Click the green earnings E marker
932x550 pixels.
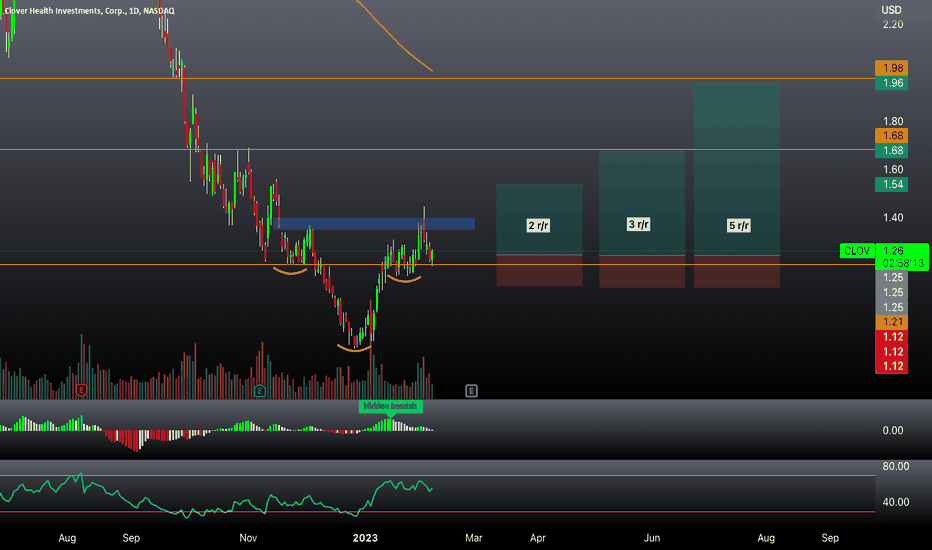click(259, 391)
